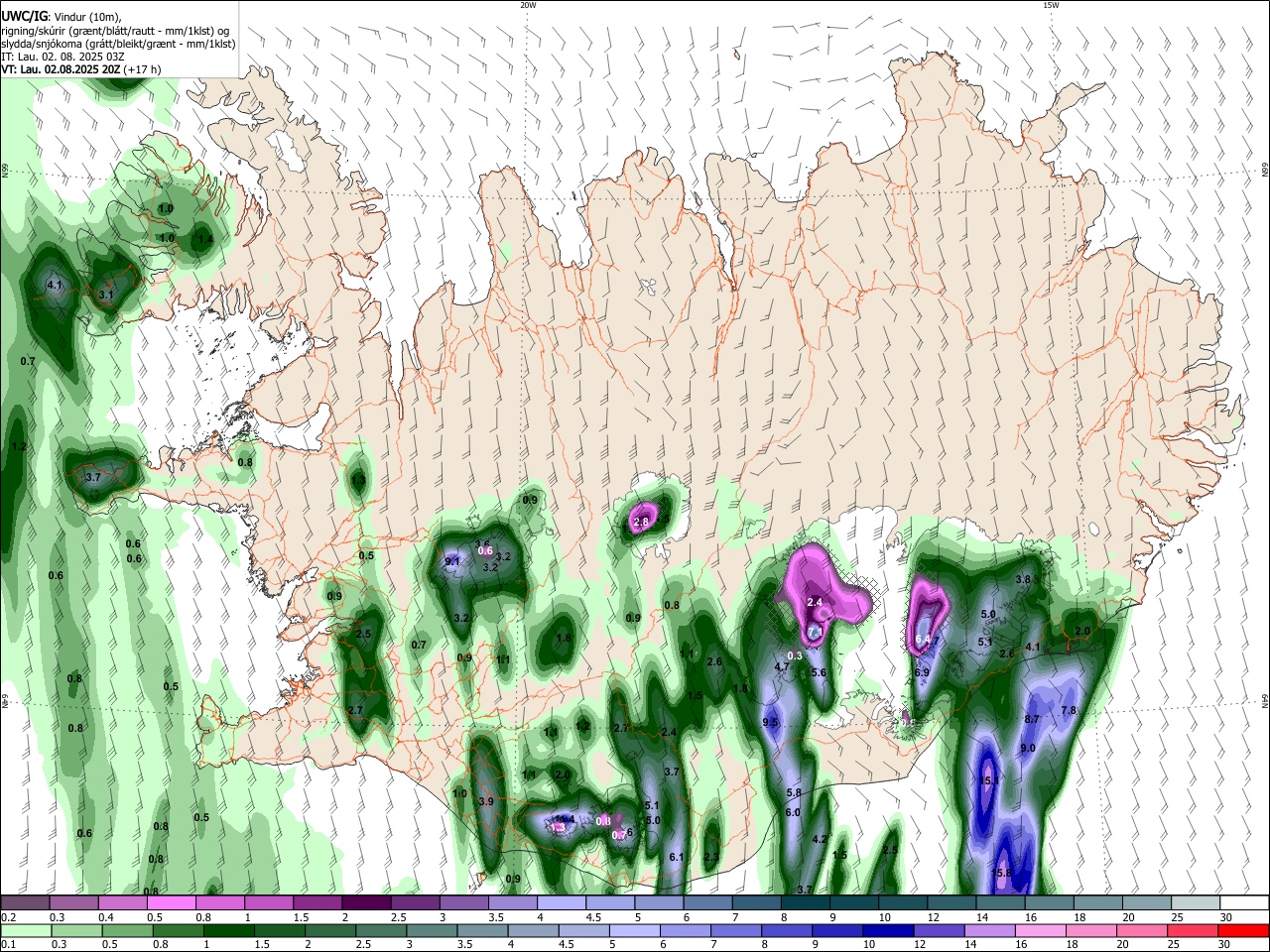Pick the bright pink 0.5–0.8 snow legend swatch
Screen dimensions: 1270x952
(x=172, y=902)
